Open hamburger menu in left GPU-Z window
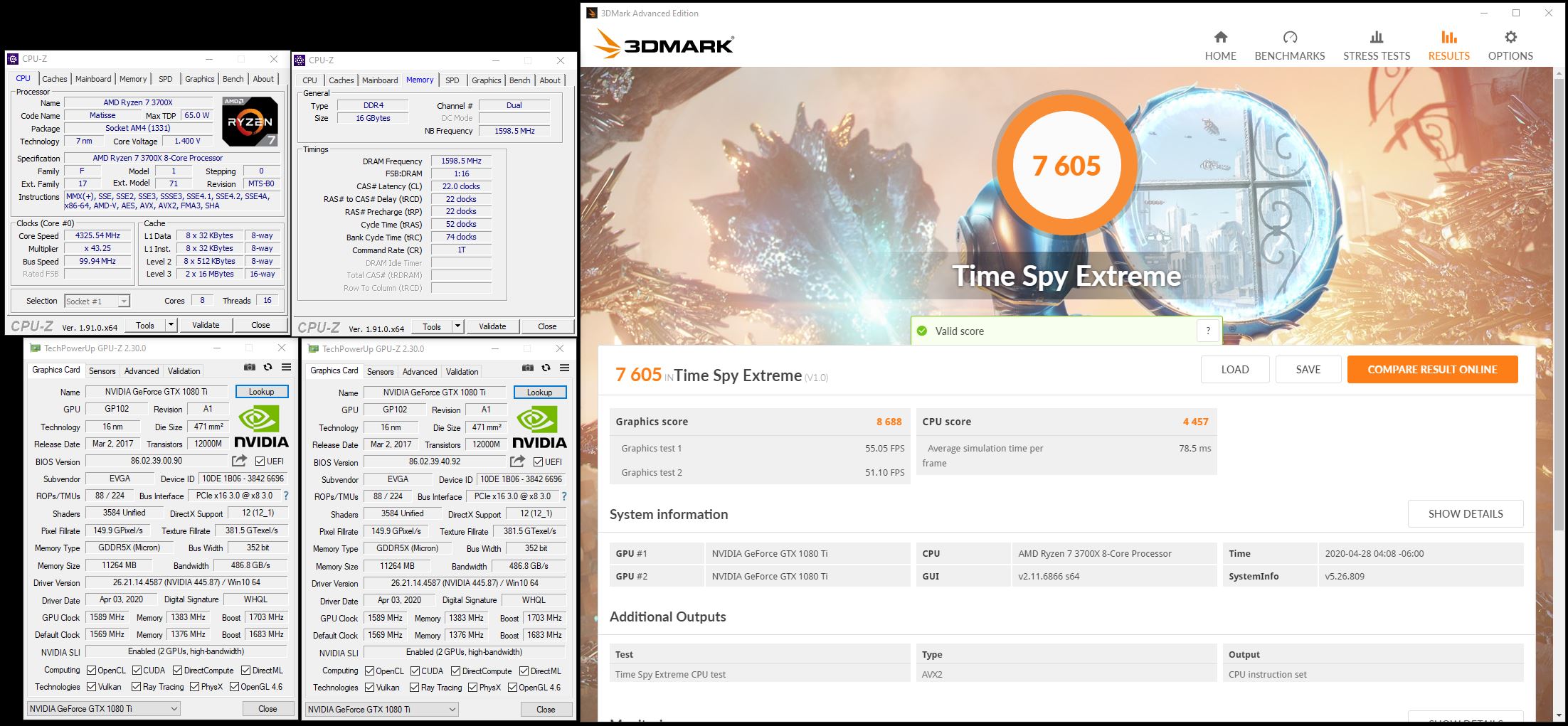Image resolution: width=1568 pixels, height=726 pixels. (286, 367)
